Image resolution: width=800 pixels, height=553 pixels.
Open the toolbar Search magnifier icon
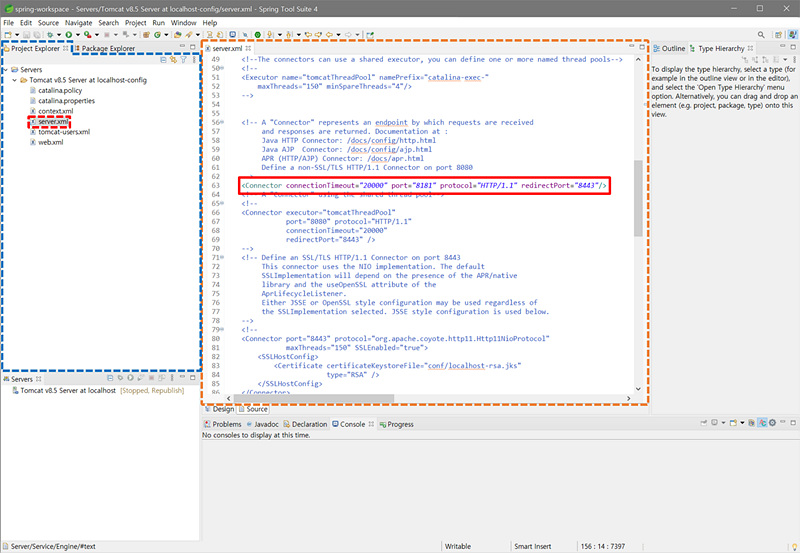click(761, 35)
